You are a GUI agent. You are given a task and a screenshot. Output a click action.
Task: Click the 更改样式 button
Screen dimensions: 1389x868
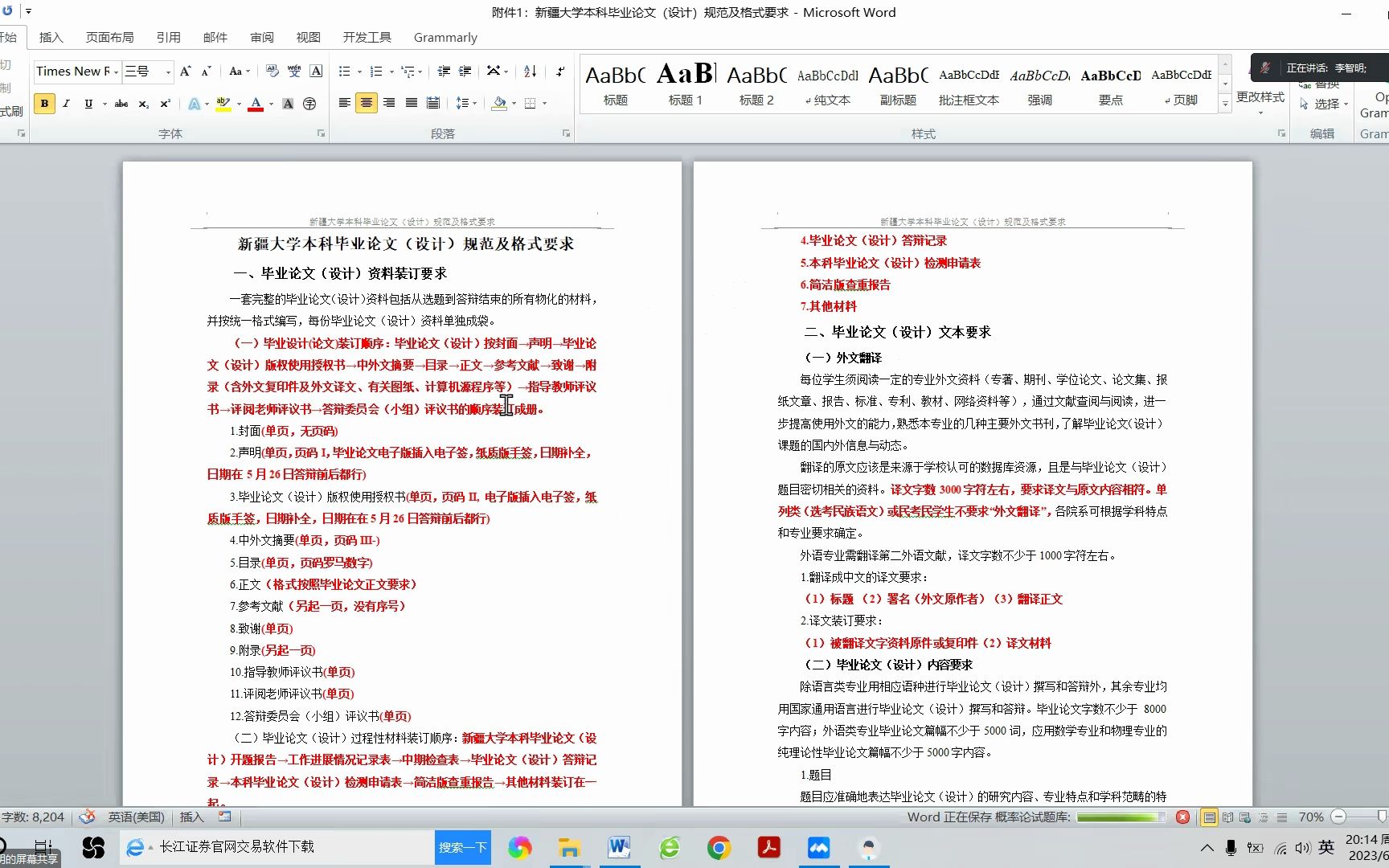(x=1260, y=96)
